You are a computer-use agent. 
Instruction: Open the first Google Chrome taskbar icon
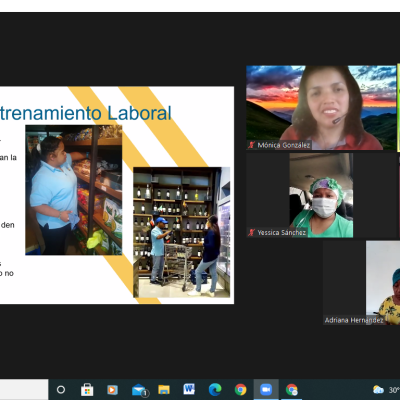click(x=240, y=389)
